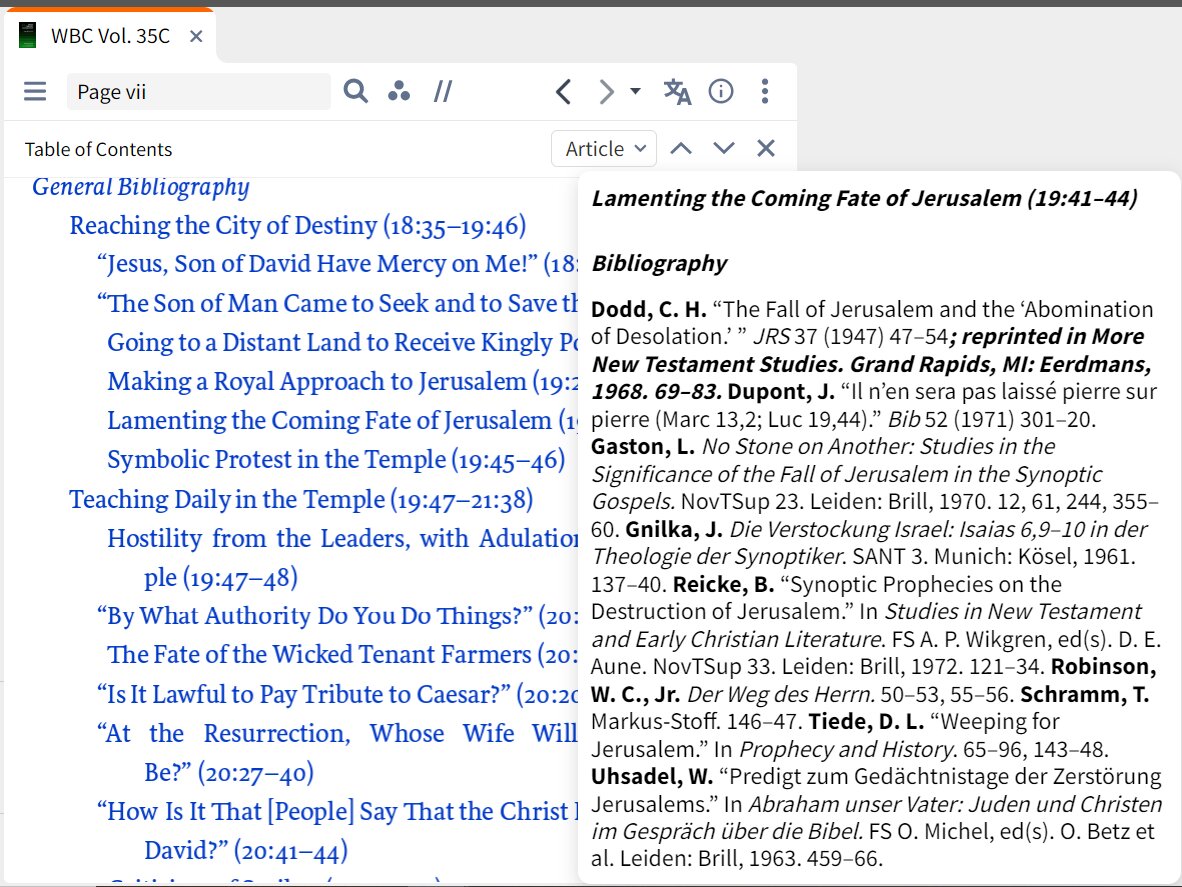Open the Article navigation dropdown
Viewport: 1182px width, 887px height.
605,148
